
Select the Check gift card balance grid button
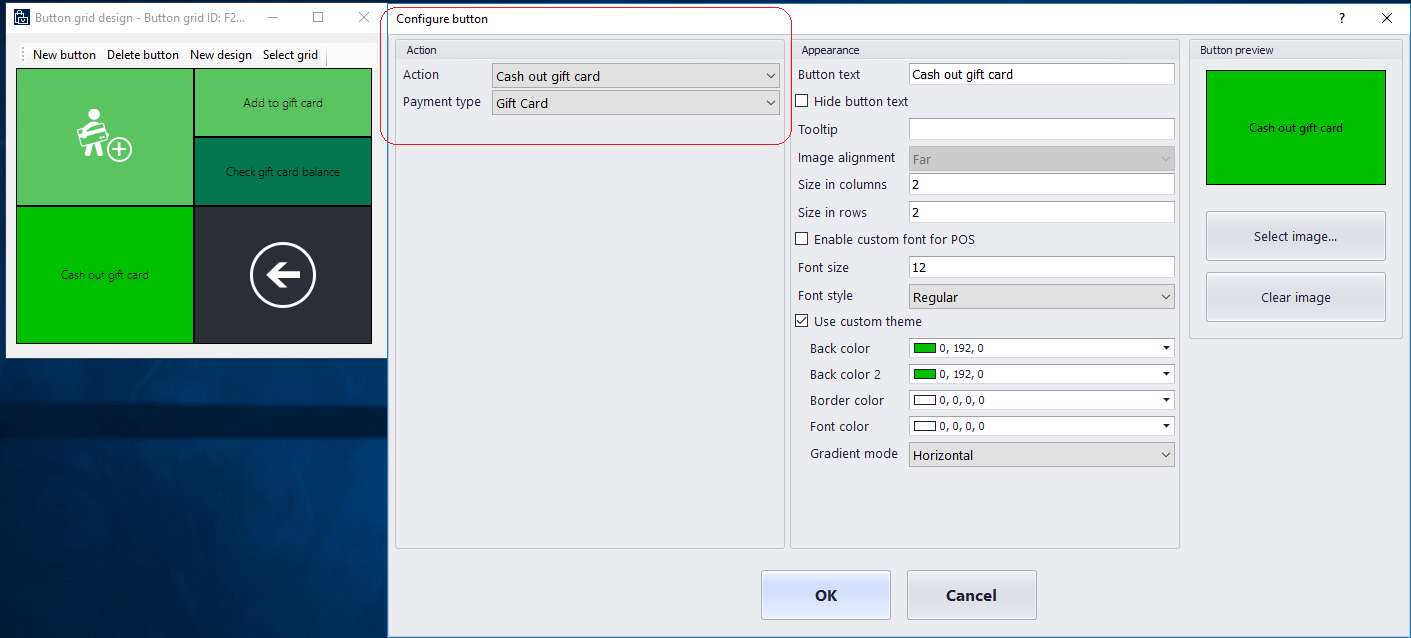pos(283,171)
